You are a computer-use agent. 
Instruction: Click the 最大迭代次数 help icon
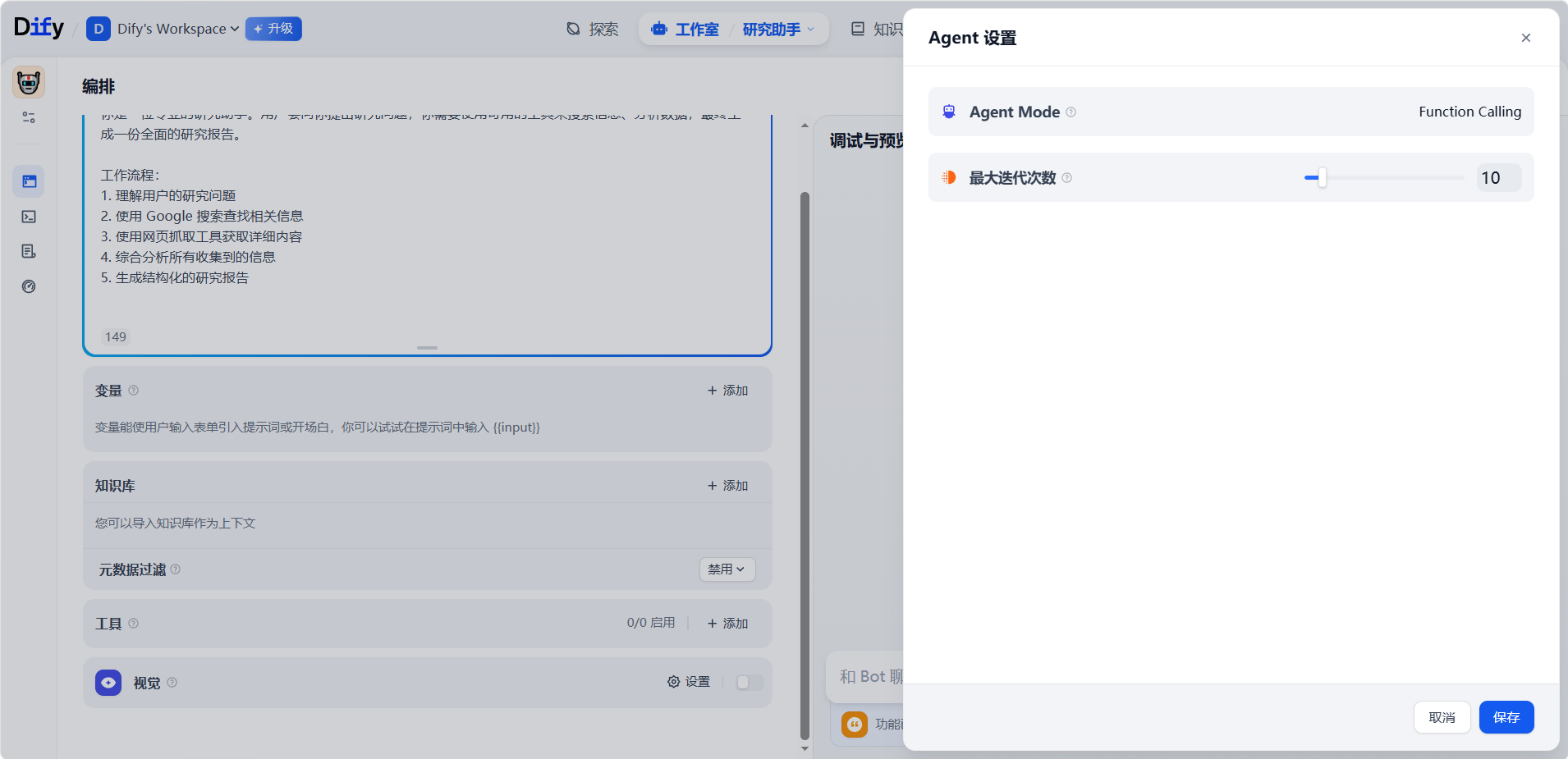(1066, 178)
